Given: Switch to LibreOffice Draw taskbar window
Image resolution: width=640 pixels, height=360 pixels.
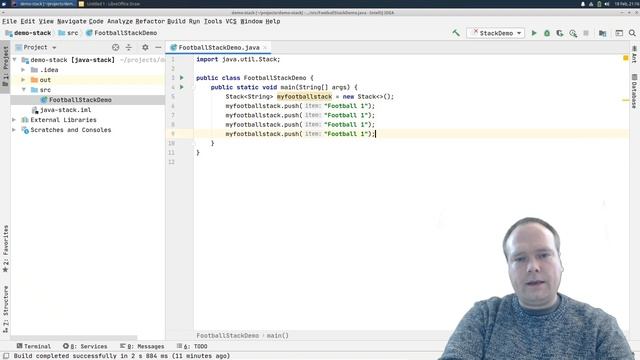Looking at the screenshot, I should coord(109,4).
